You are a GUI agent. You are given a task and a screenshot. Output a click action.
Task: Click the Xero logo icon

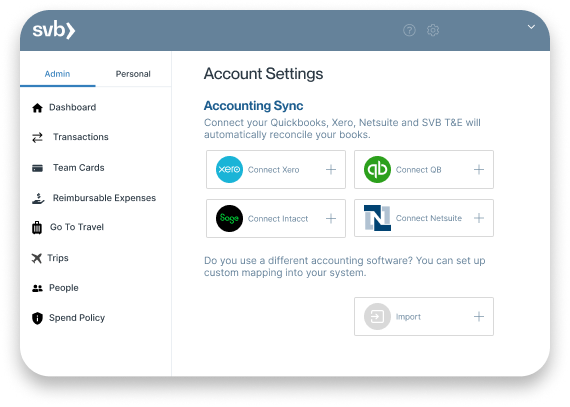point(229,169)
